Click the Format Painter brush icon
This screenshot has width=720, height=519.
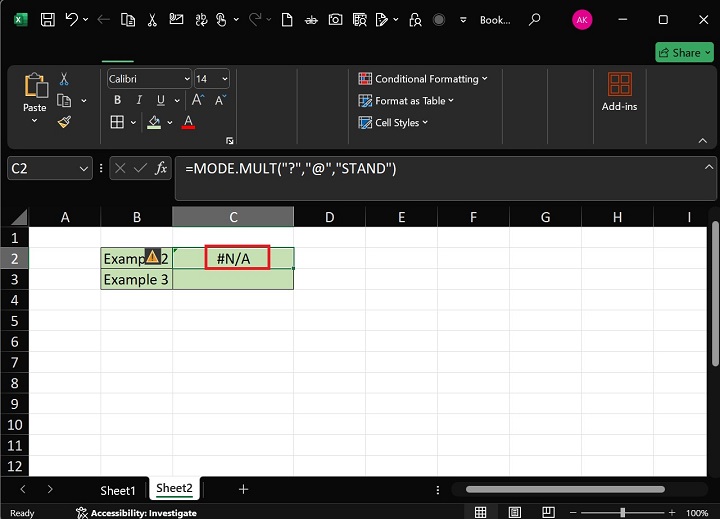pos(64,122)
